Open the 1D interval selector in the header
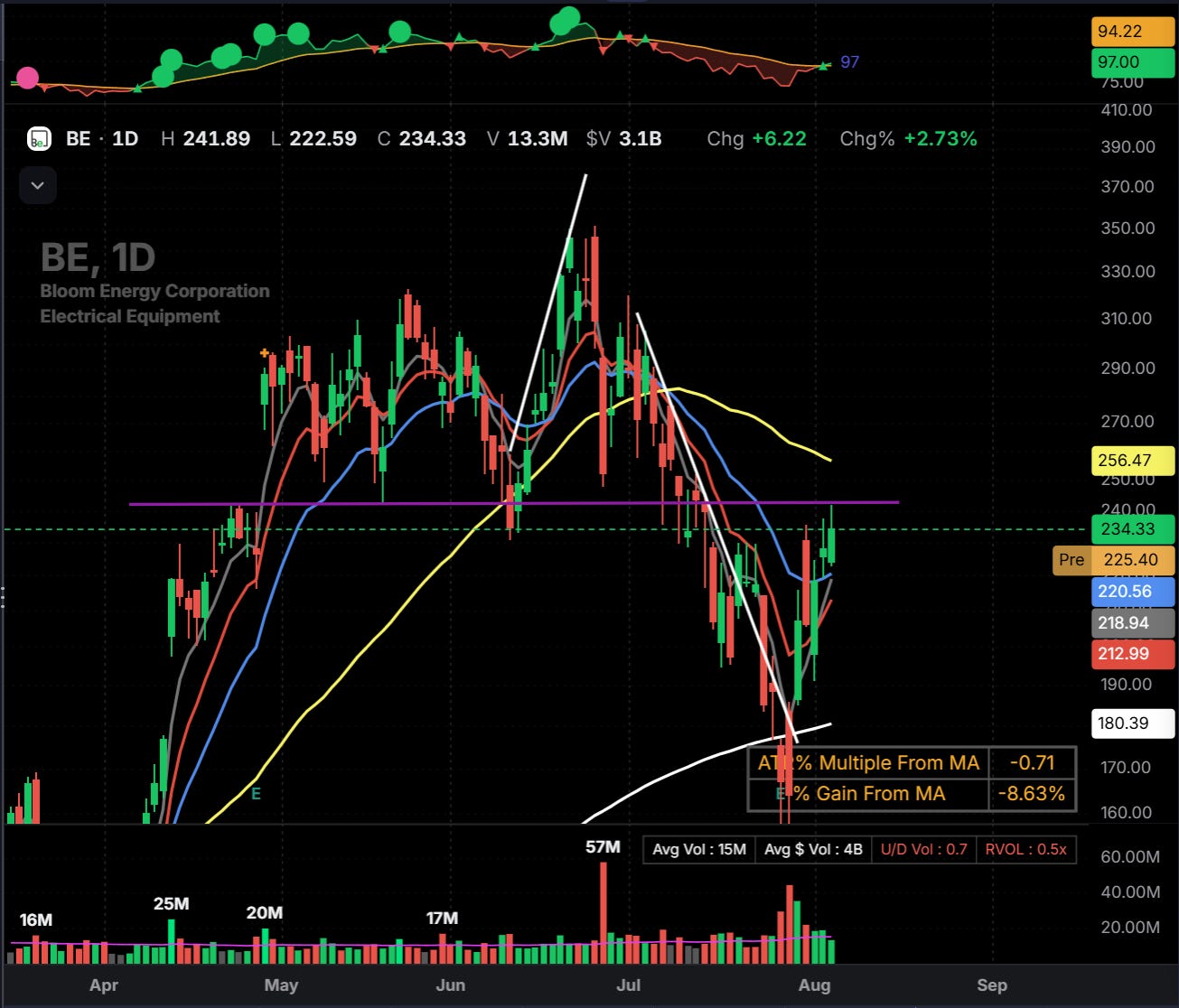The height and width of the screenshot is (1008, 1179). pos(125,139)
